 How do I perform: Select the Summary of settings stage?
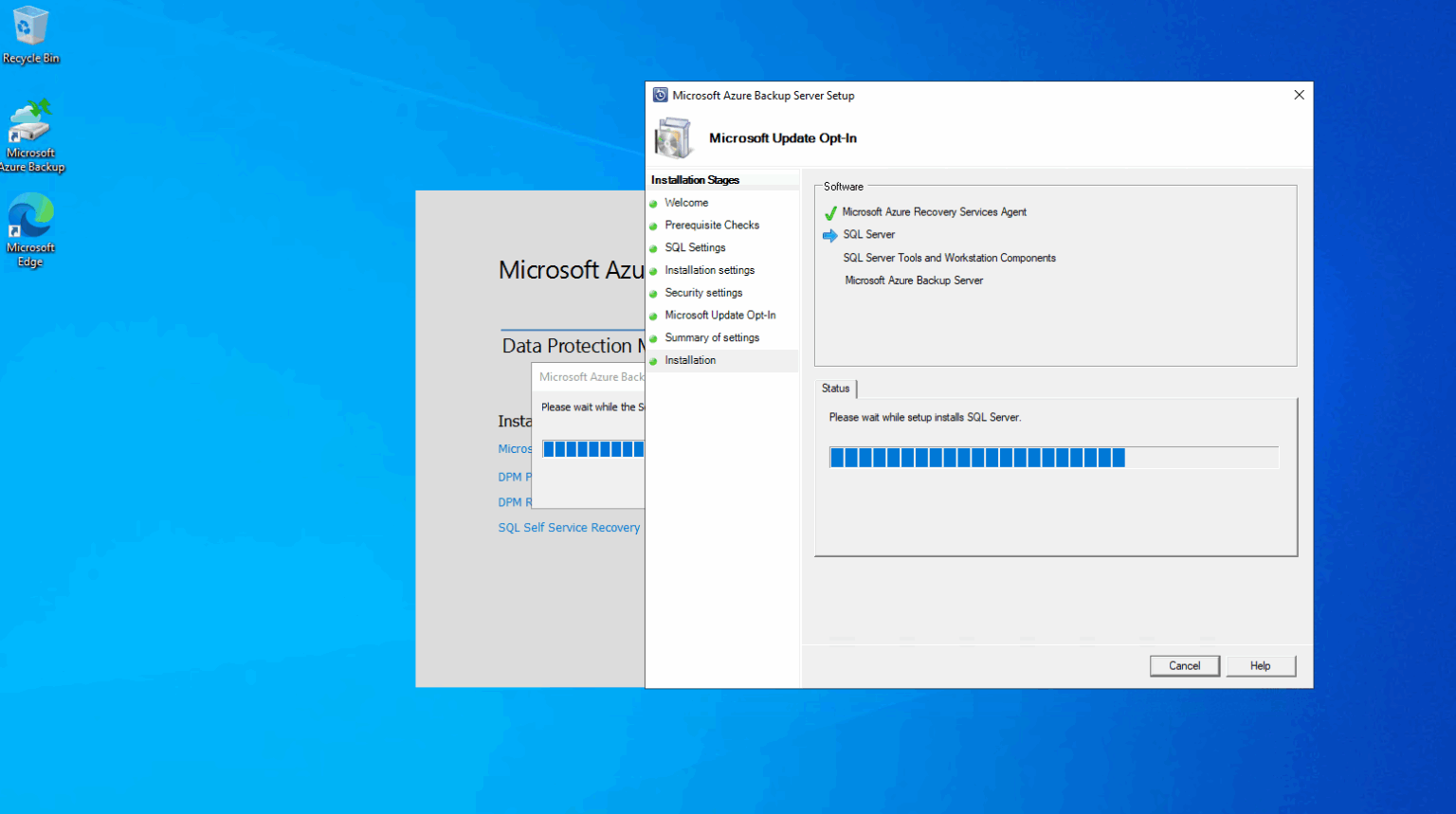pyautogui.click(x=712, y=337)
